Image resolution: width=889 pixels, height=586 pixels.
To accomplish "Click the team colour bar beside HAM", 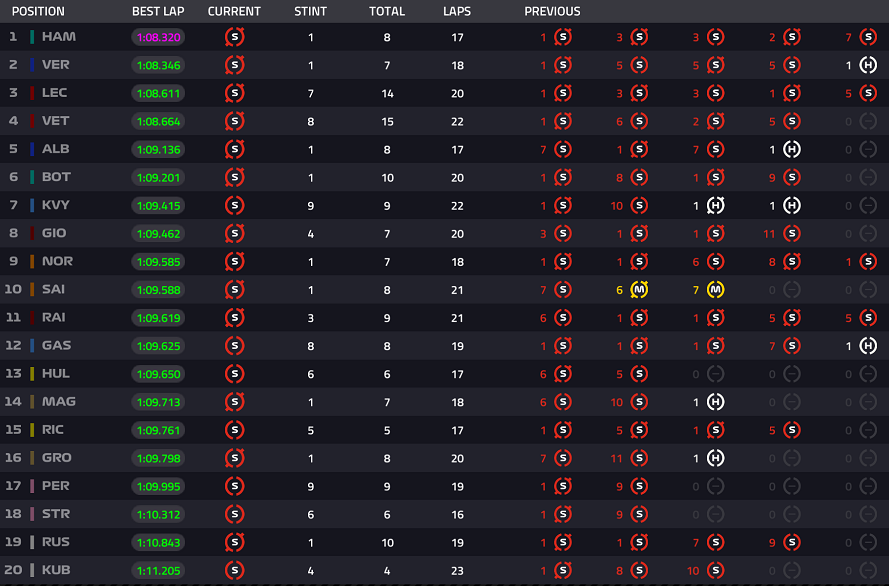I will (32, 37).
